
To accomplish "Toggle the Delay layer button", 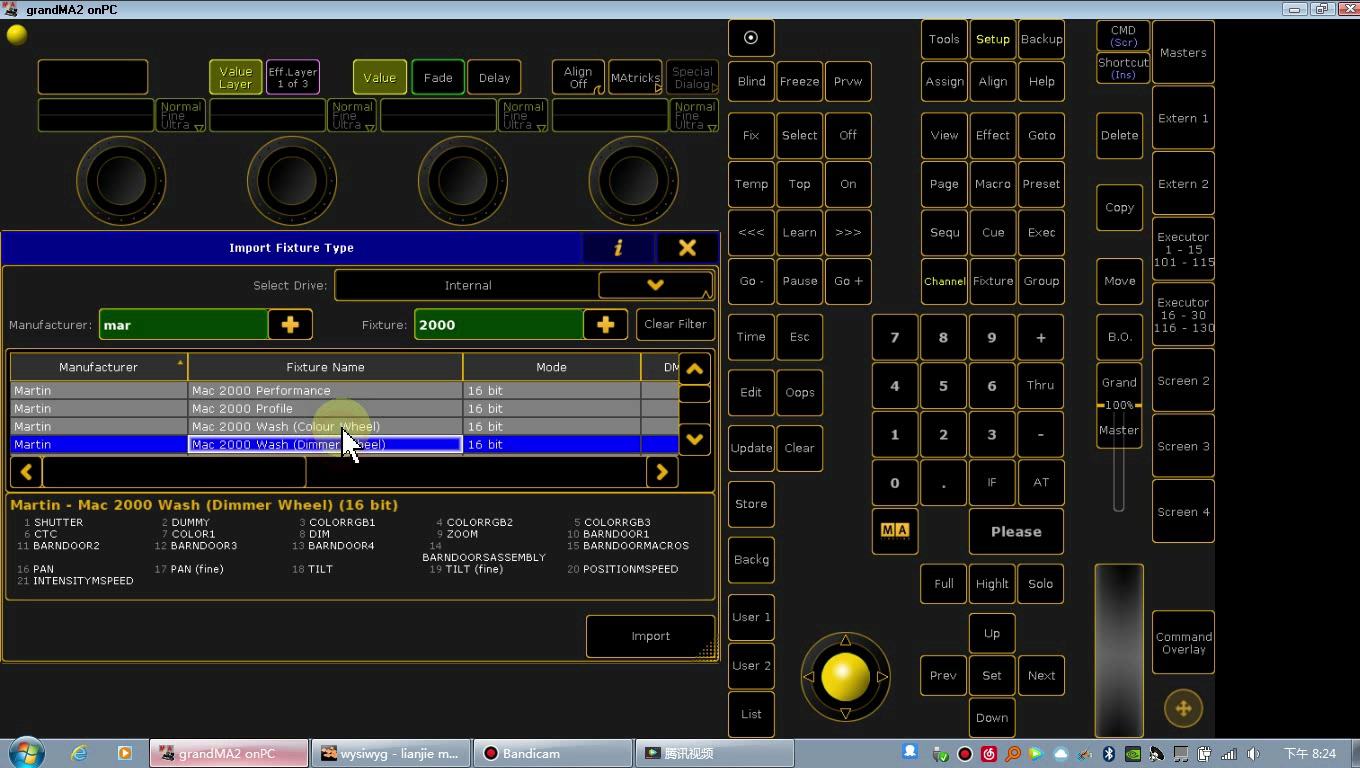I will click(x=494, y=77).
